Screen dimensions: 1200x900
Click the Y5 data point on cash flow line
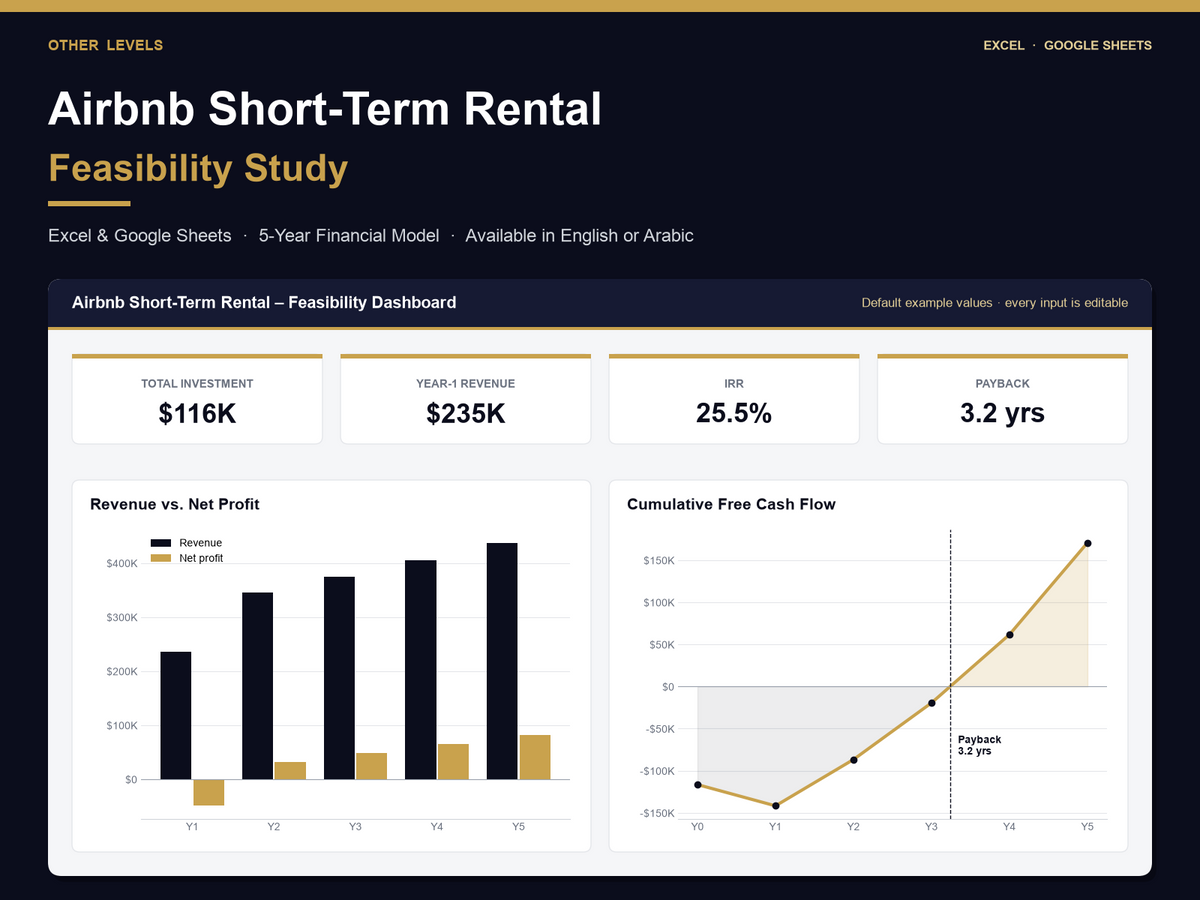1087,544
